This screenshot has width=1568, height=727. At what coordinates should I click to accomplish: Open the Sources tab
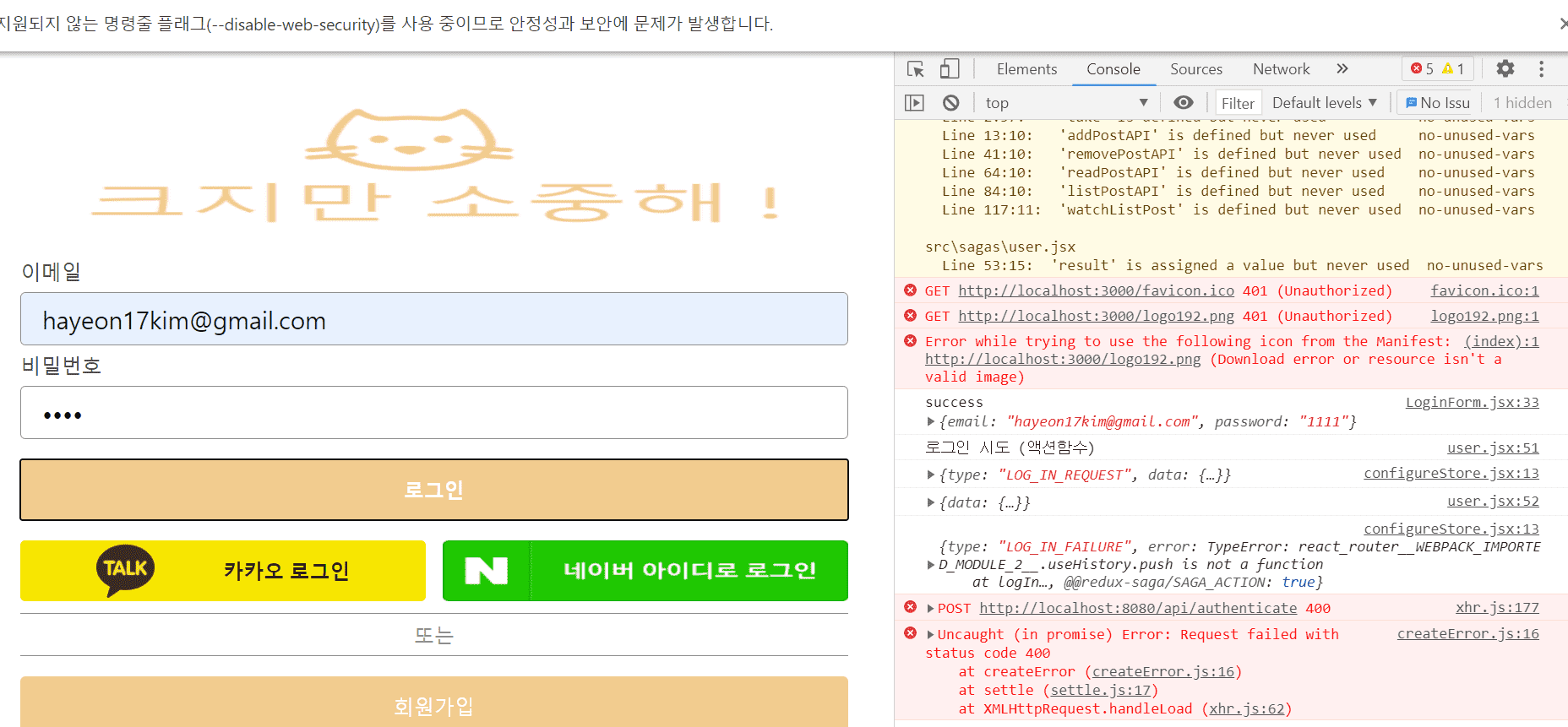(1196, 69)
